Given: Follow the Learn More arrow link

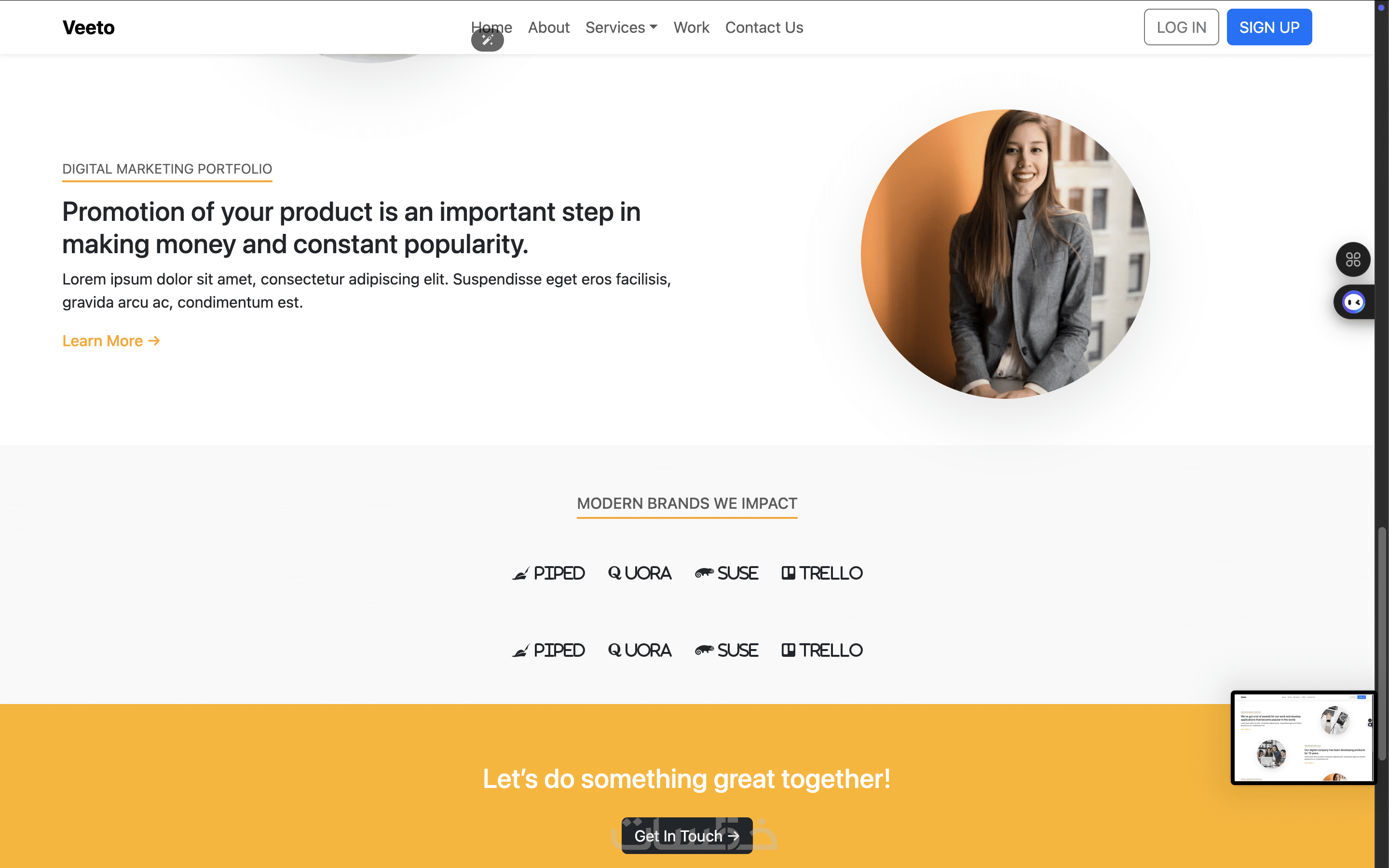Looking at the screenshot, I should tap(111, 341).
